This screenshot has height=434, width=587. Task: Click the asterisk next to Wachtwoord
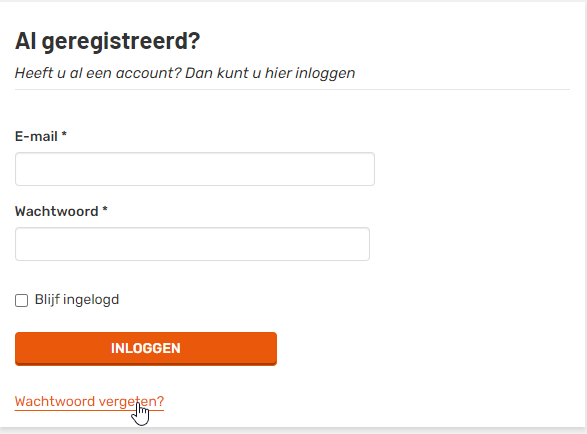coord(105,209)
